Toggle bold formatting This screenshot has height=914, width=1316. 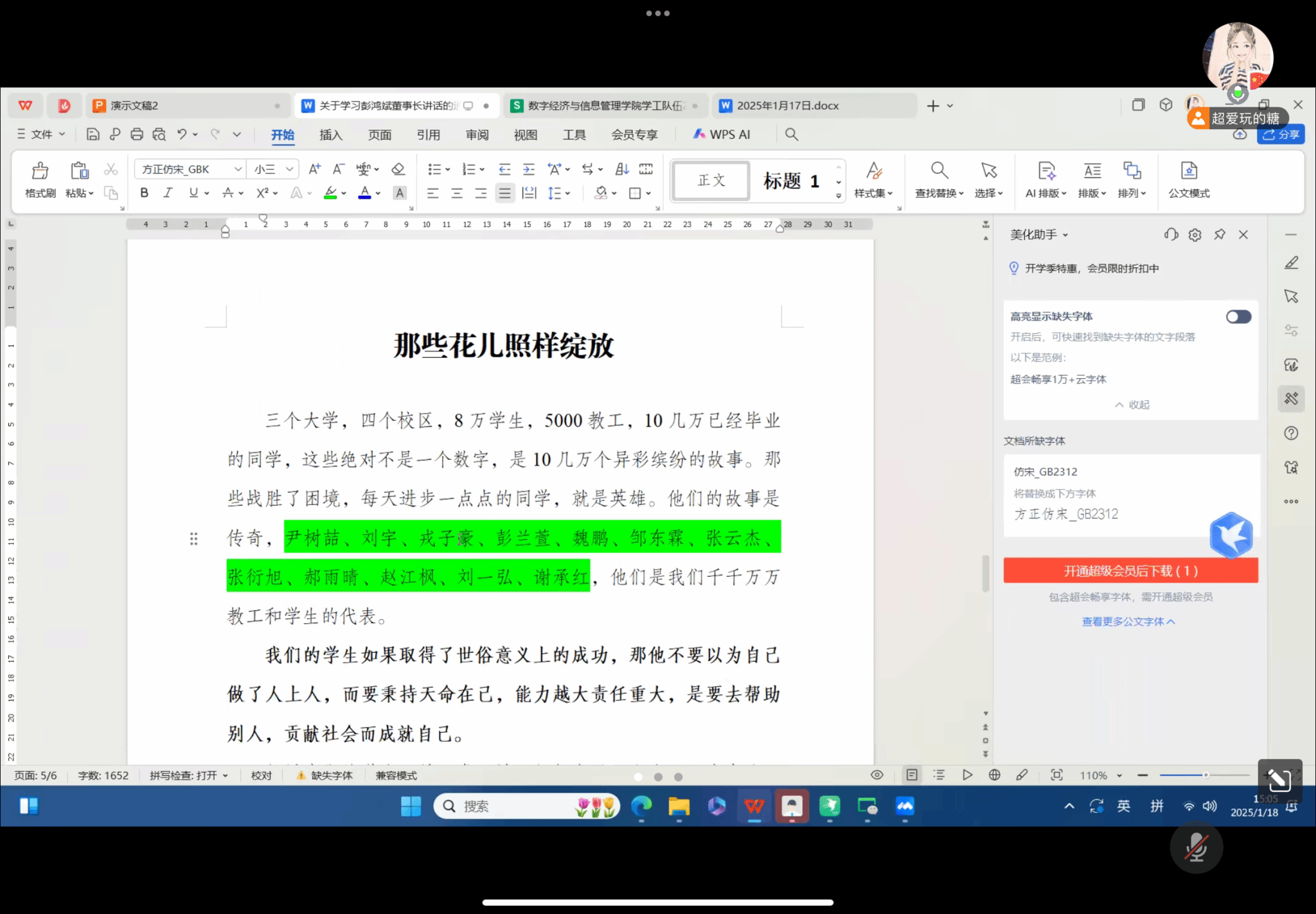click(x=144, y=193)
